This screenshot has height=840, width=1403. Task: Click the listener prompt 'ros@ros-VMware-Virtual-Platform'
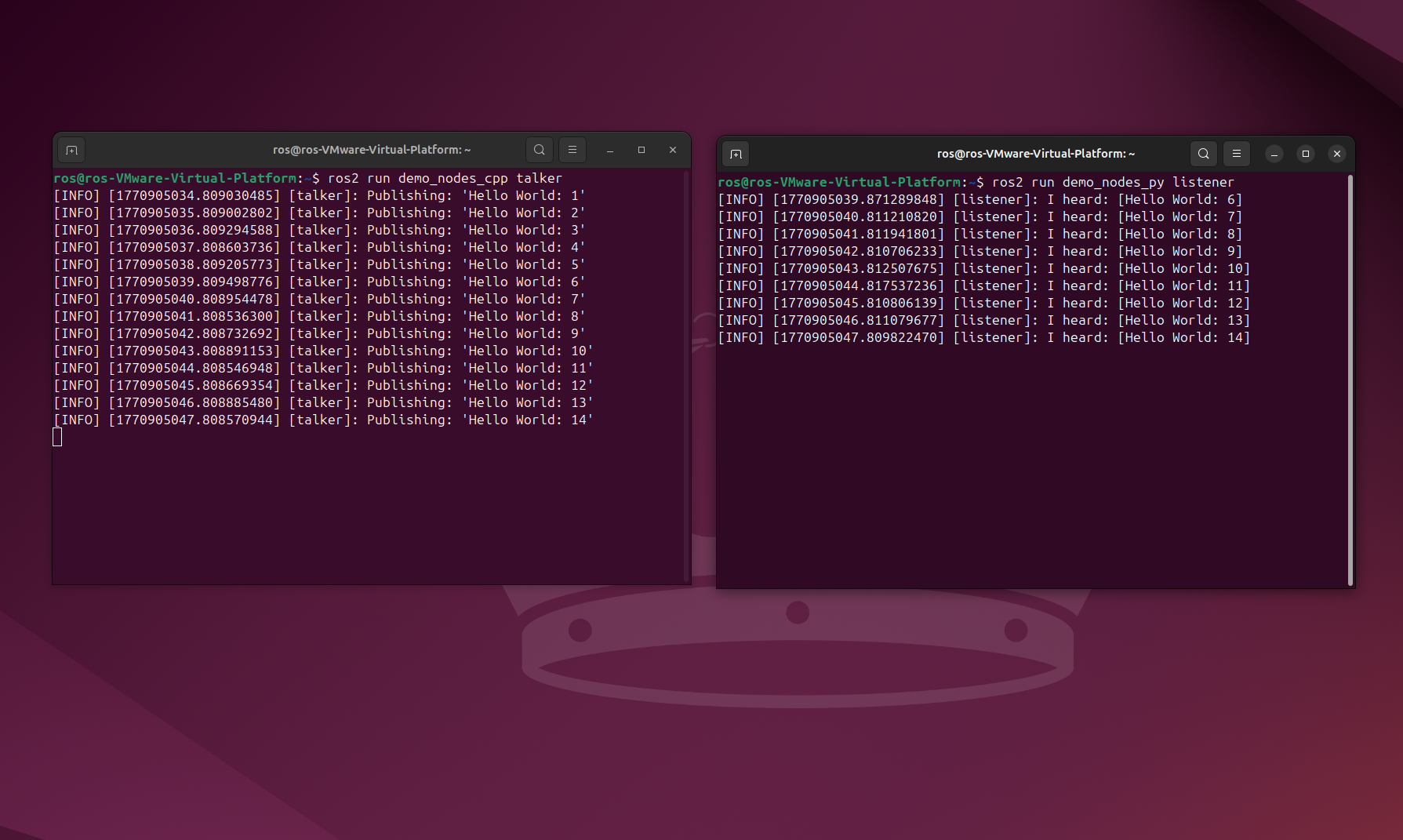(839, 182)
